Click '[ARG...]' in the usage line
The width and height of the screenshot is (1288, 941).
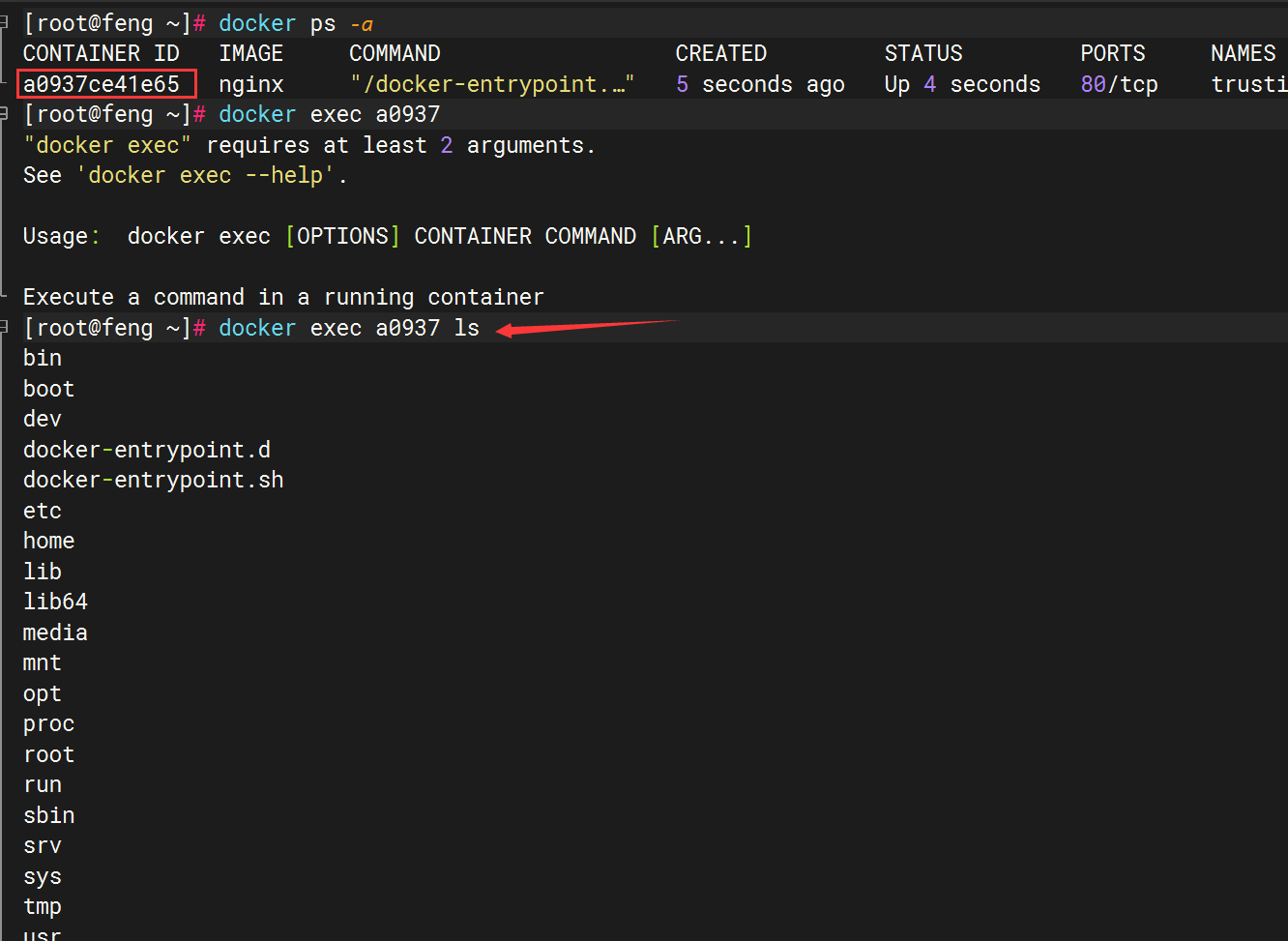pos(701,236)
